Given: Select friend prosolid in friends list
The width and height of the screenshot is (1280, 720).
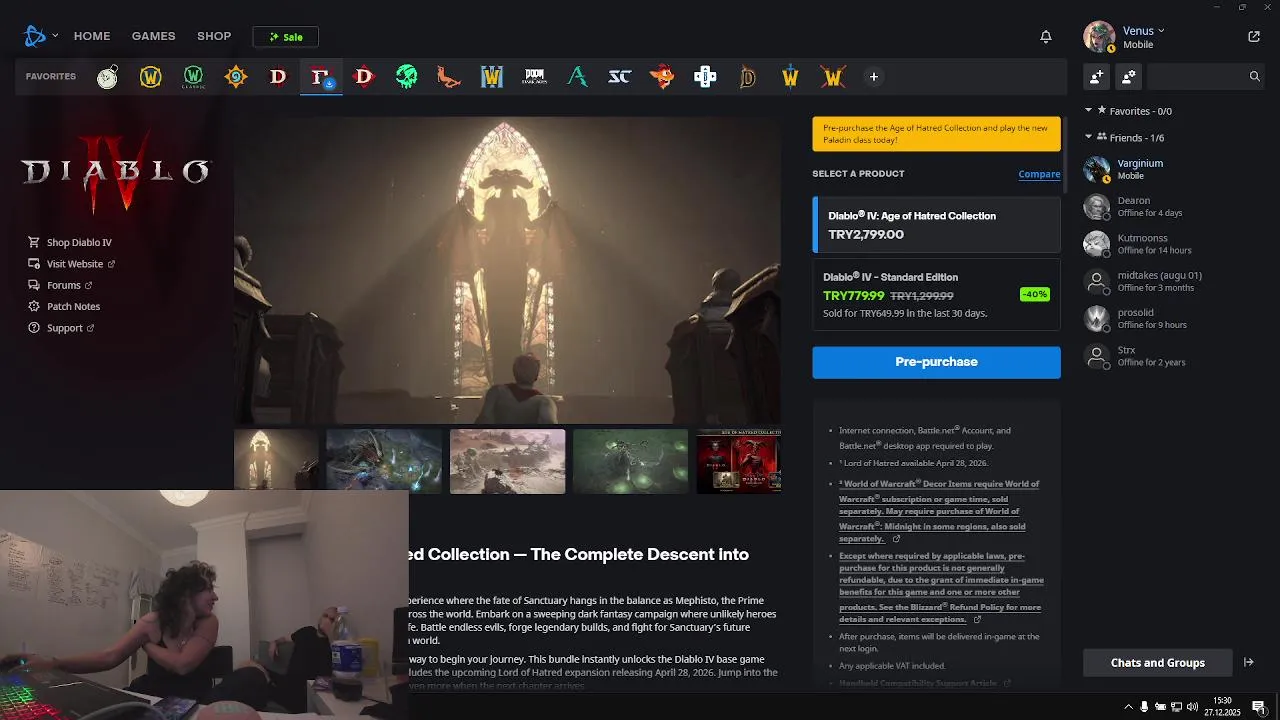Looking at the screenshot, I should click(x=1173, y=319).
